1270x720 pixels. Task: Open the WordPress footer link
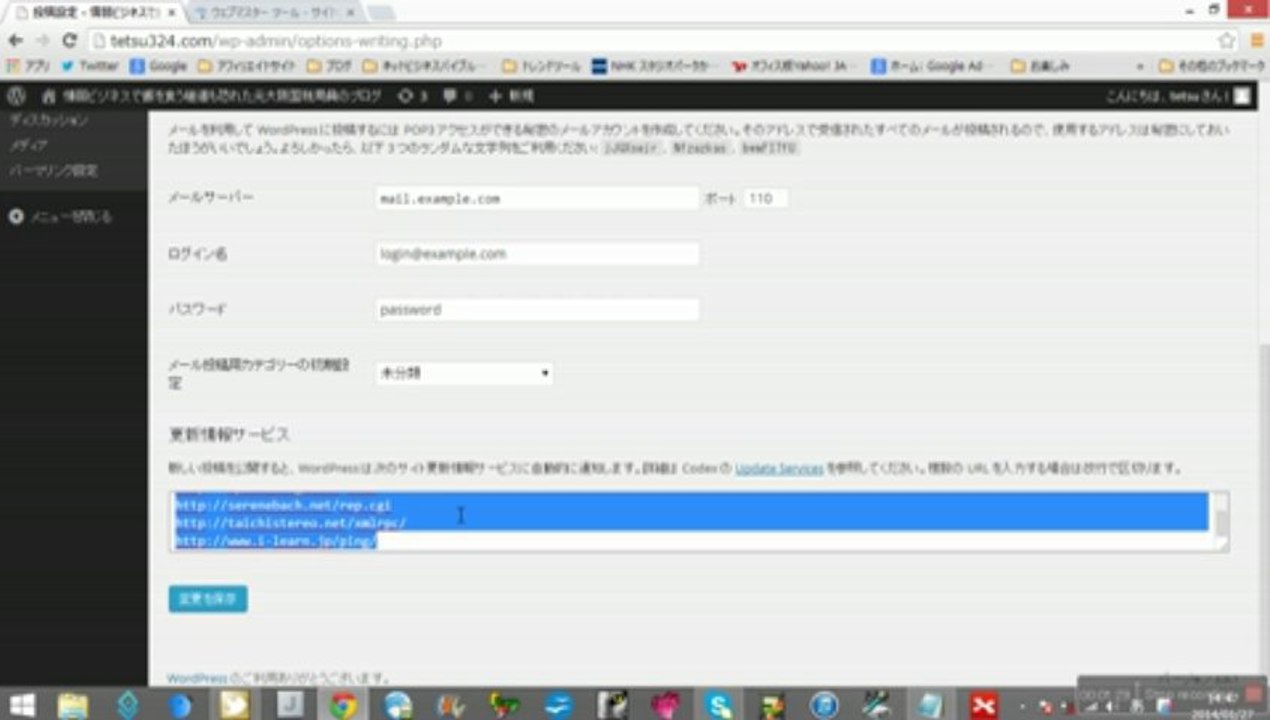pyautogui.click(x=197, y=678)
